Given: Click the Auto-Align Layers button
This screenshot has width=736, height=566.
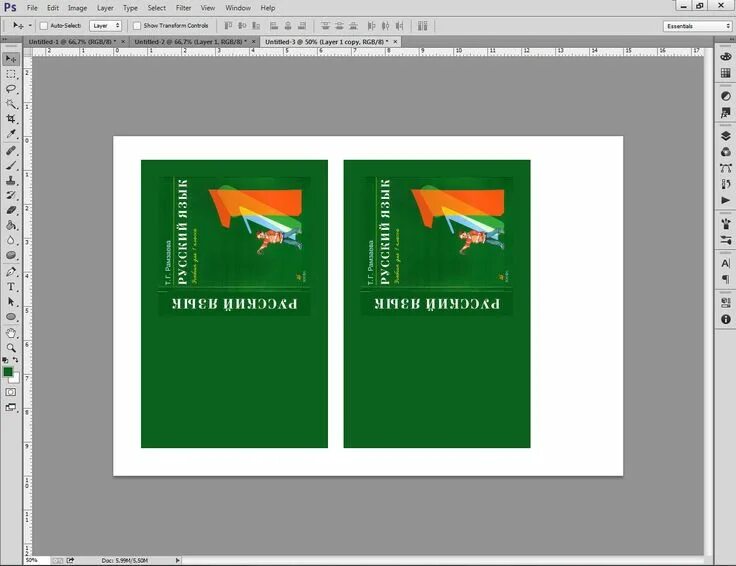Looking at the screenshot, I should click(422, 26).
